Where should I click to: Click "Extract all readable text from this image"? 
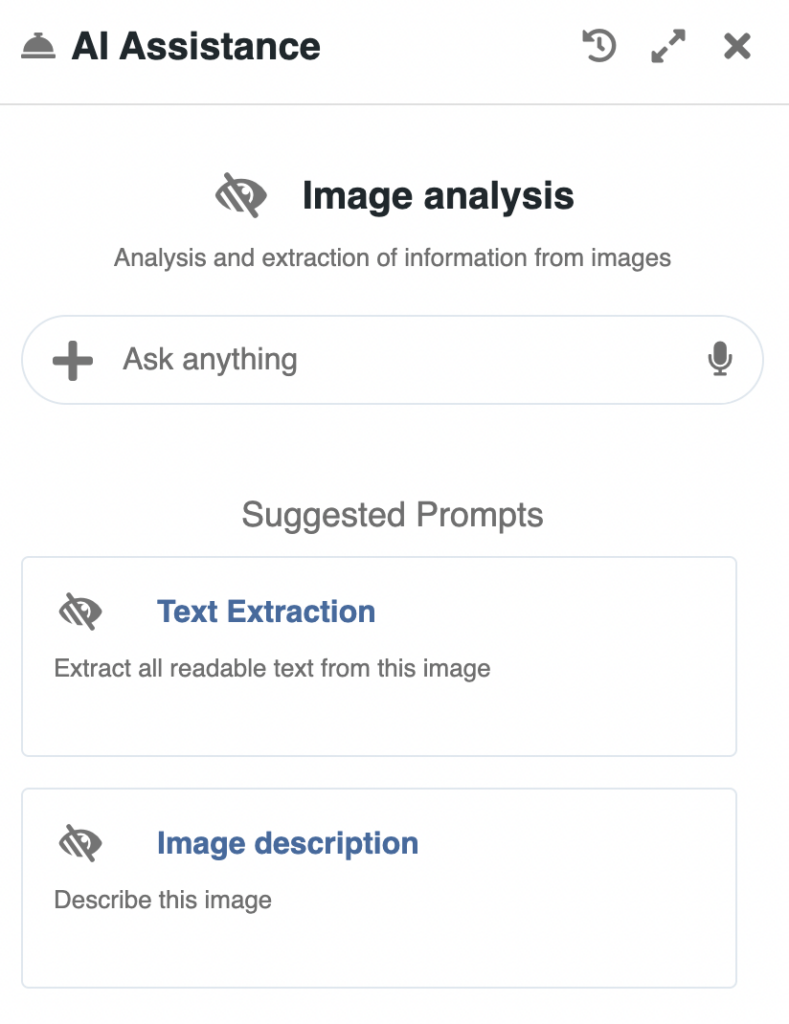[272, 668]
